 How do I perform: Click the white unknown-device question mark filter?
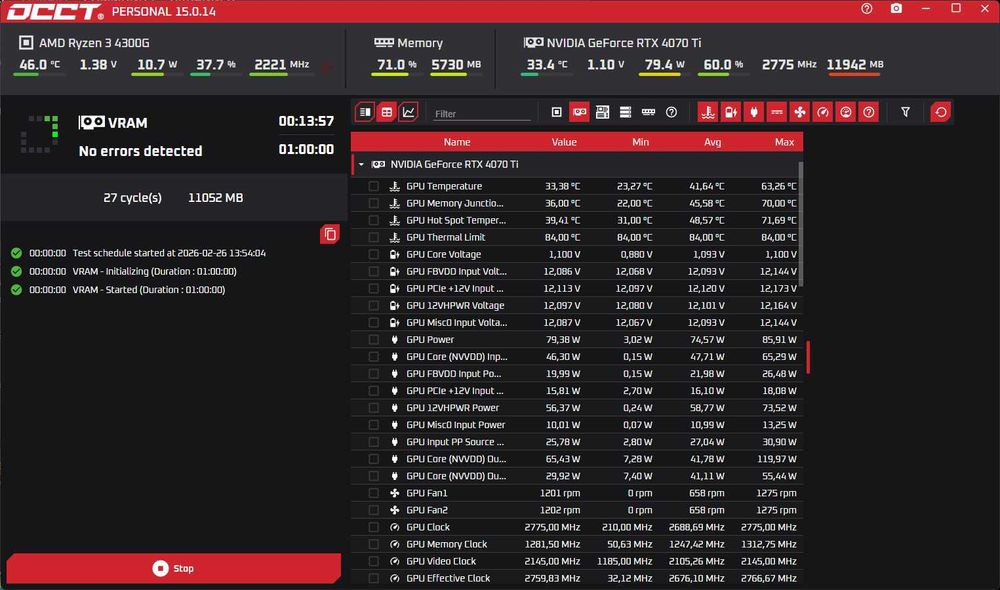(x=671, y=112)
